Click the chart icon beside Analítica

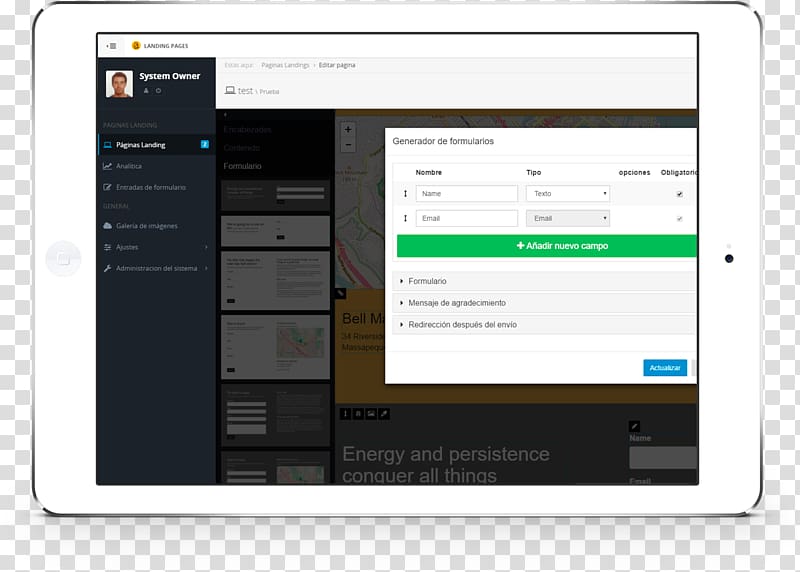tap(108, 166)
